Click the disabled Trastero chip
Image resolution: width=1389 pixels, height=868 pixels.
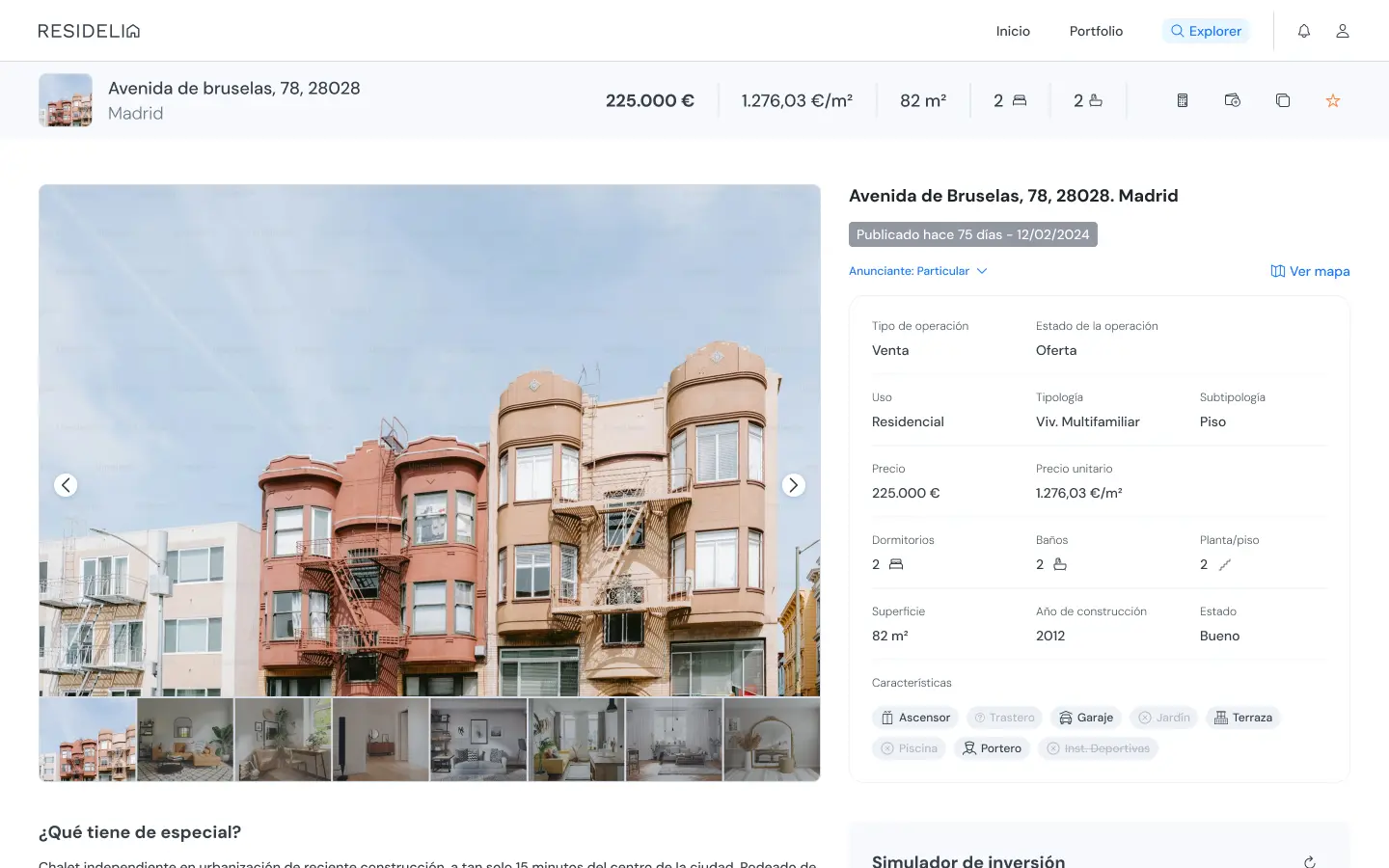pos(1004,718)
